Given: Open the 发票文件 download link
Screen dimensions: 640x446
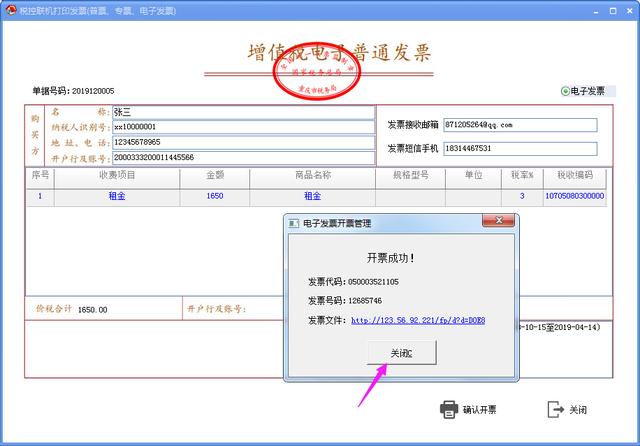Looking at the screenshot, I should [417, 320].
